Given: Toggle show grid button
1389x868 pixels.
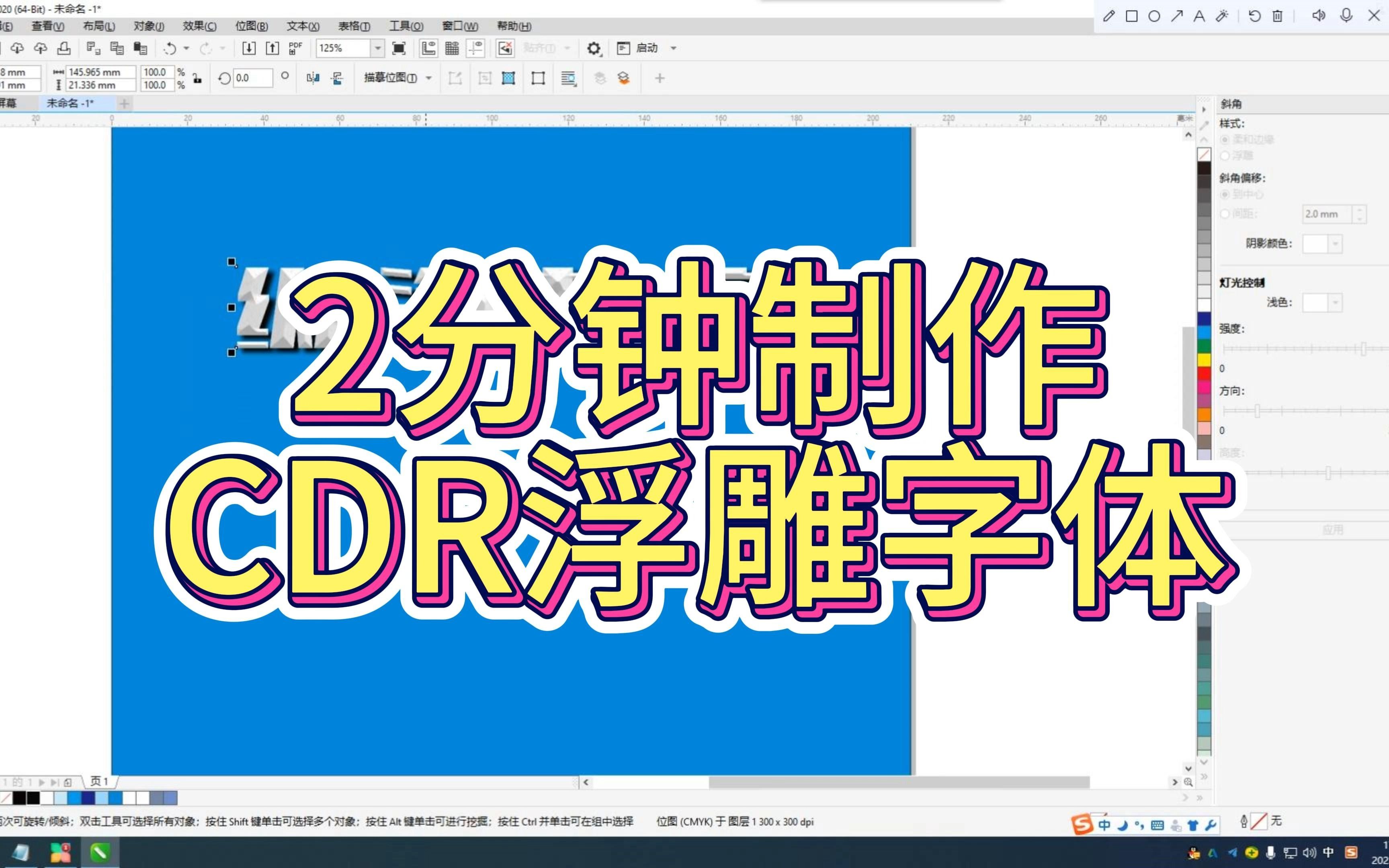Looking at the screenshot, I should [x=452, y=48].
